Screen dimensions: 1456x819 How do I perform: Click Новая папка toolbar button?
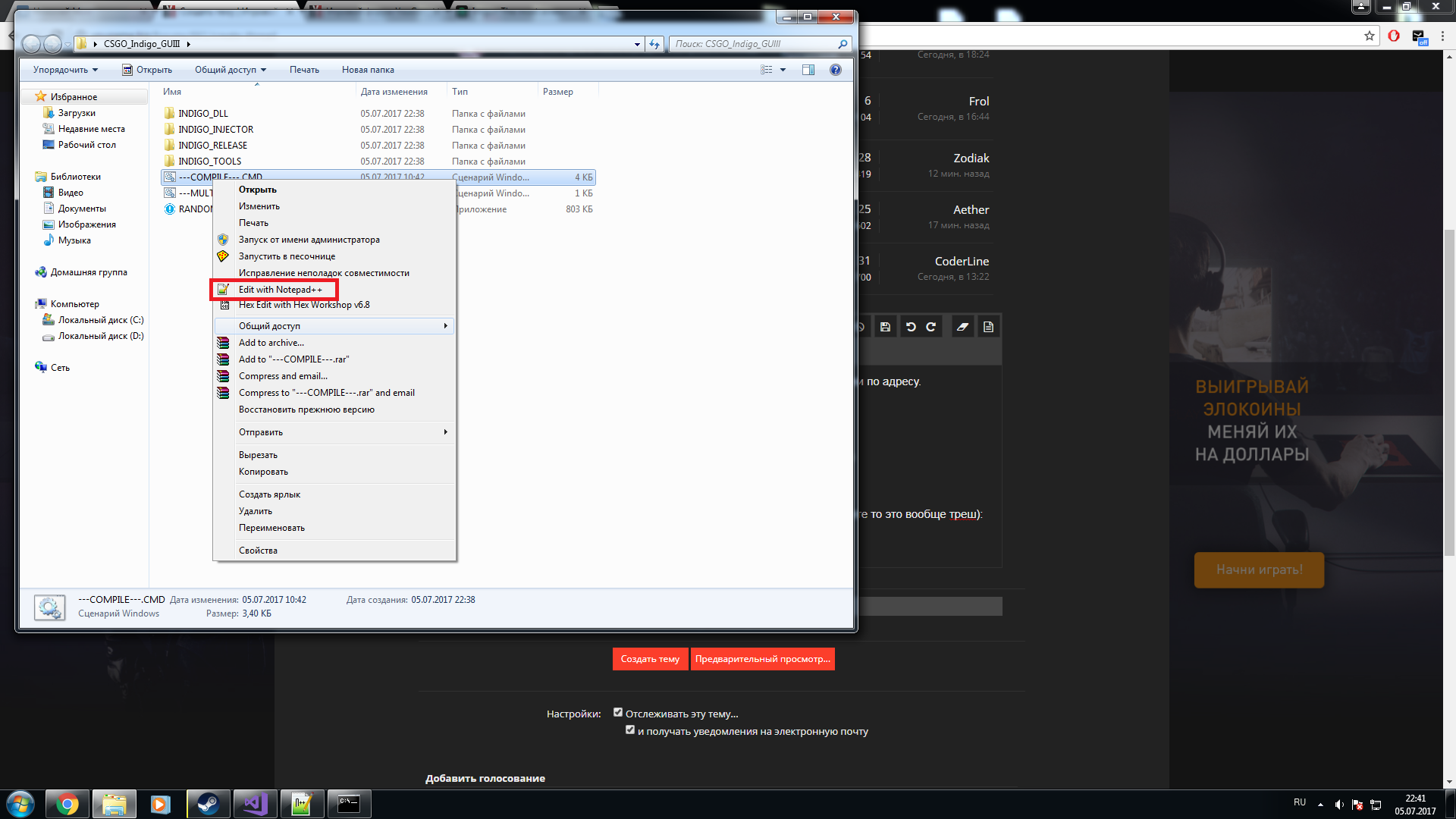(x=368, y=70)
